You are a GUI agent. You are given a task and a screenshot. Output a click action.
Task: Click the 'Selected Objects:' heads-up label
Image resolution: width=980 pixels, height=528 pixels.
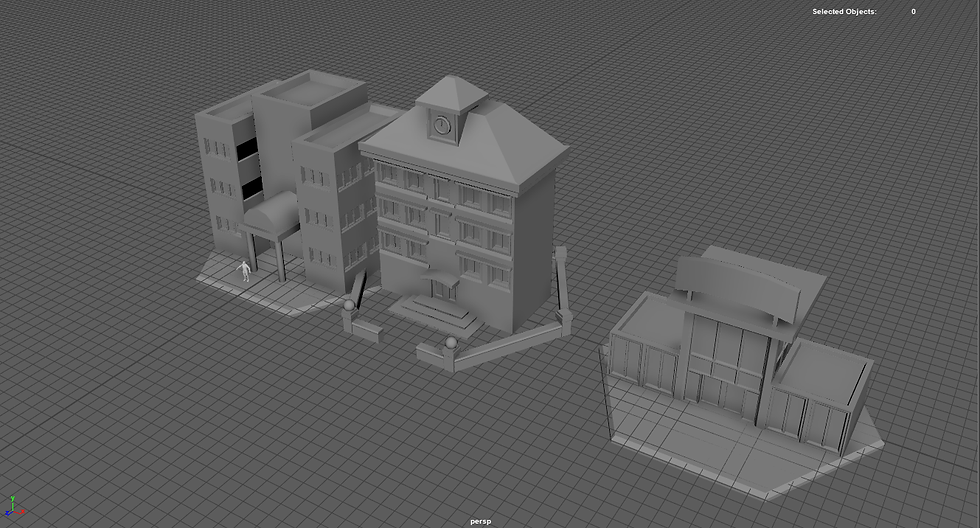point(844,11)
